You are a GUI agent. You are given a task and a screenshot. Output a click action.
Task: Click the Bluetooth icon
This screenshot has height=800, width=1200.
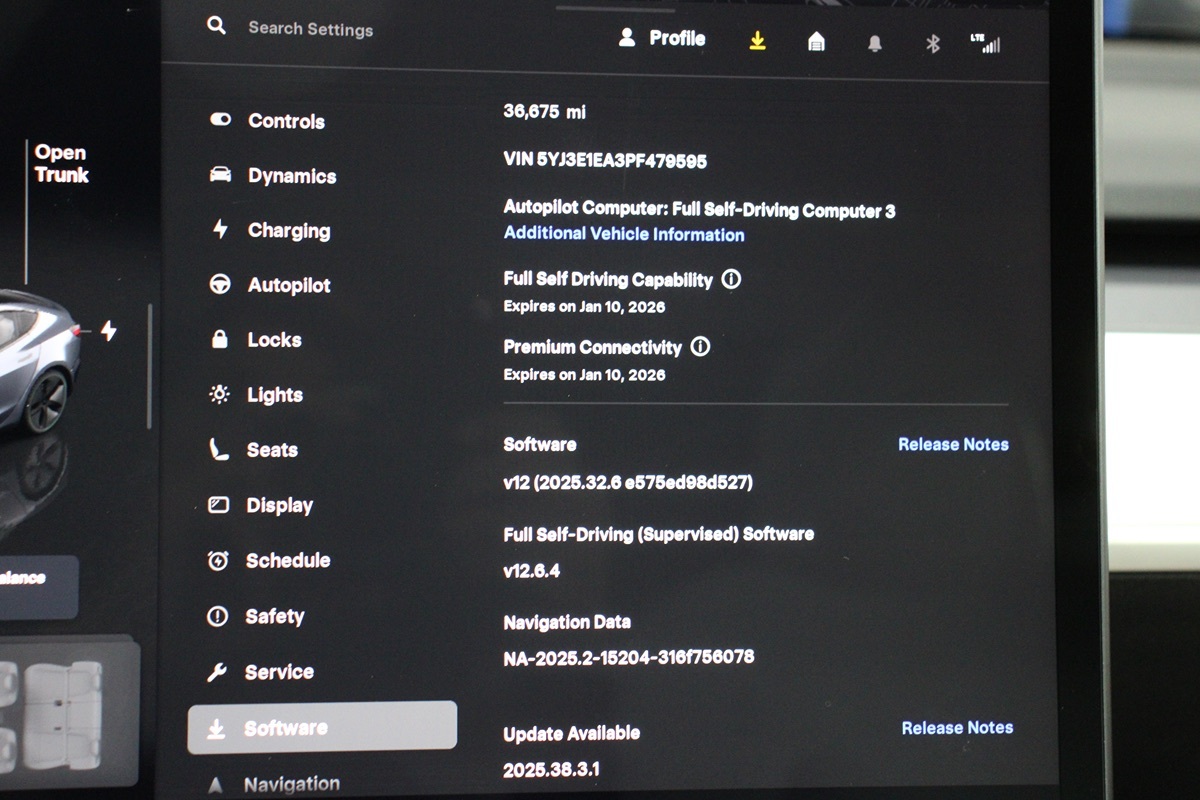(x=932, y=43)
